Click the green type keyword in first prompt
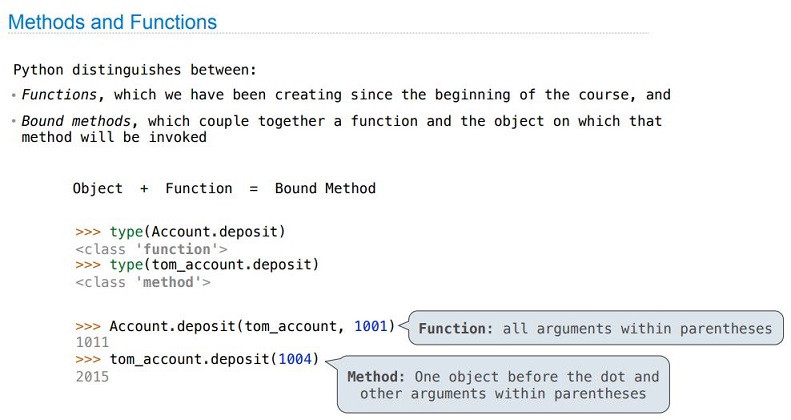The image size is (791, 420). [126, 232]
